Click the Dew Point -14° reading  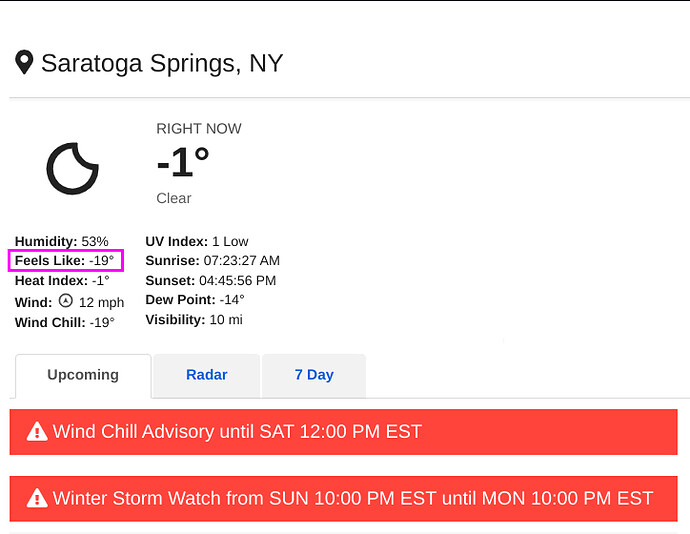tap(195, 300)
